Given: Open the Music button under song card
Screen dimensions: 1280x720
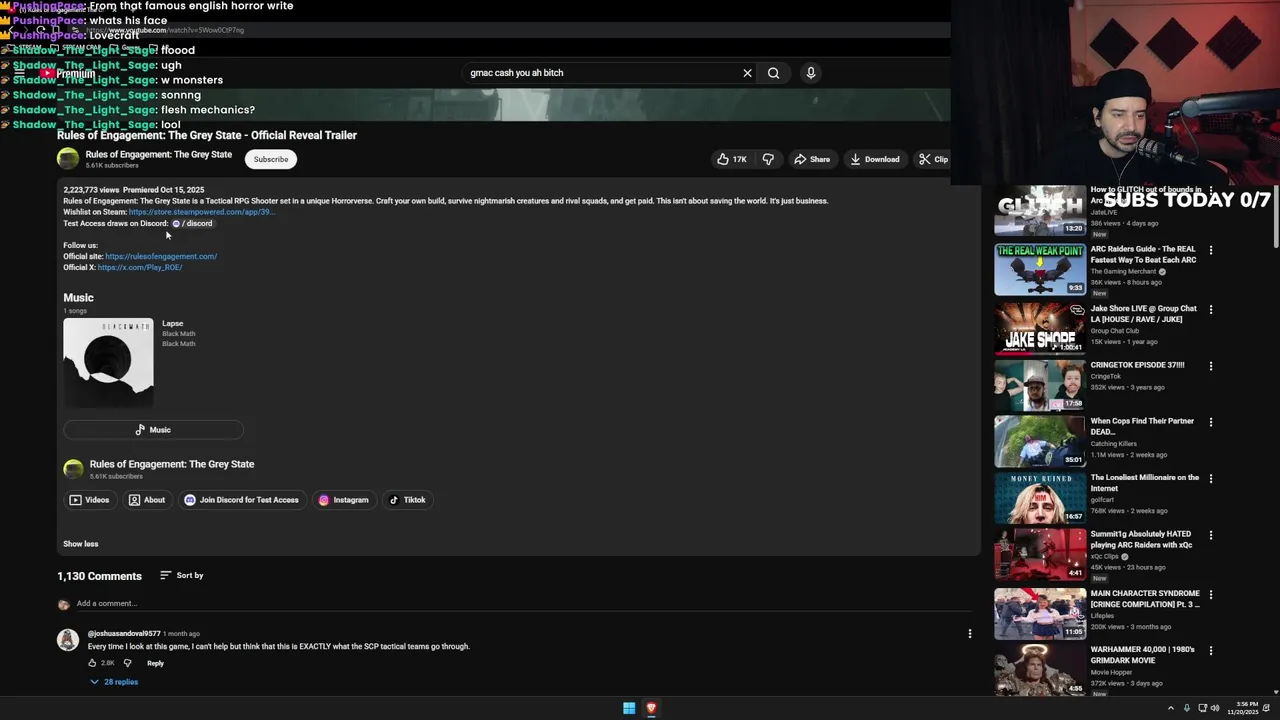Looking at the screenshot, I should tap(153, 430).
